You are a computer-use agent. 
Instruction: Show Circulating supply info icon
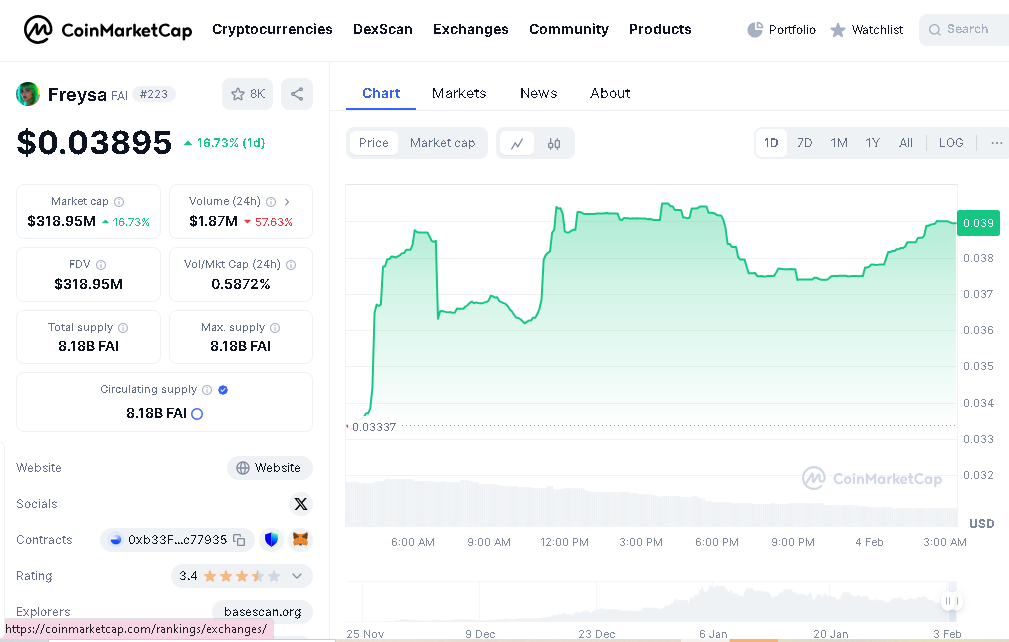(207, 390)
